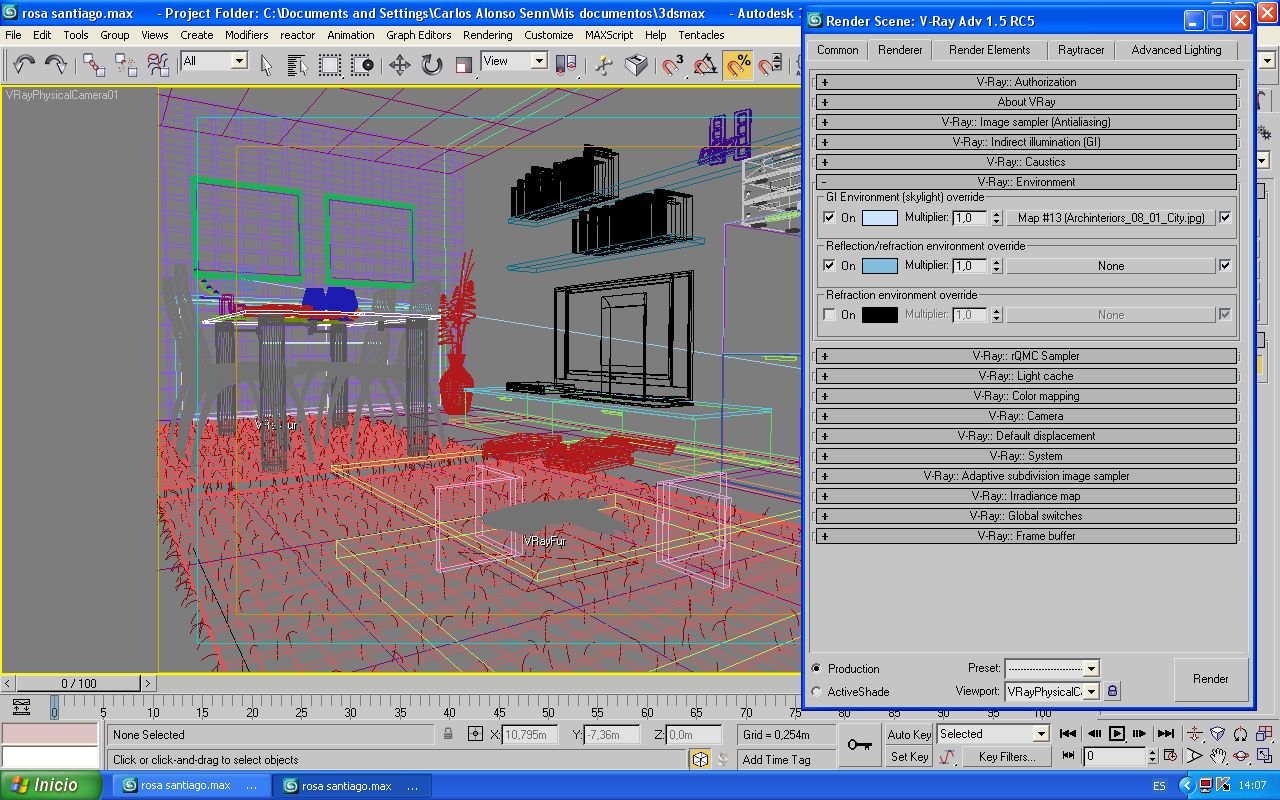
Task: Open the Inicio start menu
Action: tap(51, 785)
